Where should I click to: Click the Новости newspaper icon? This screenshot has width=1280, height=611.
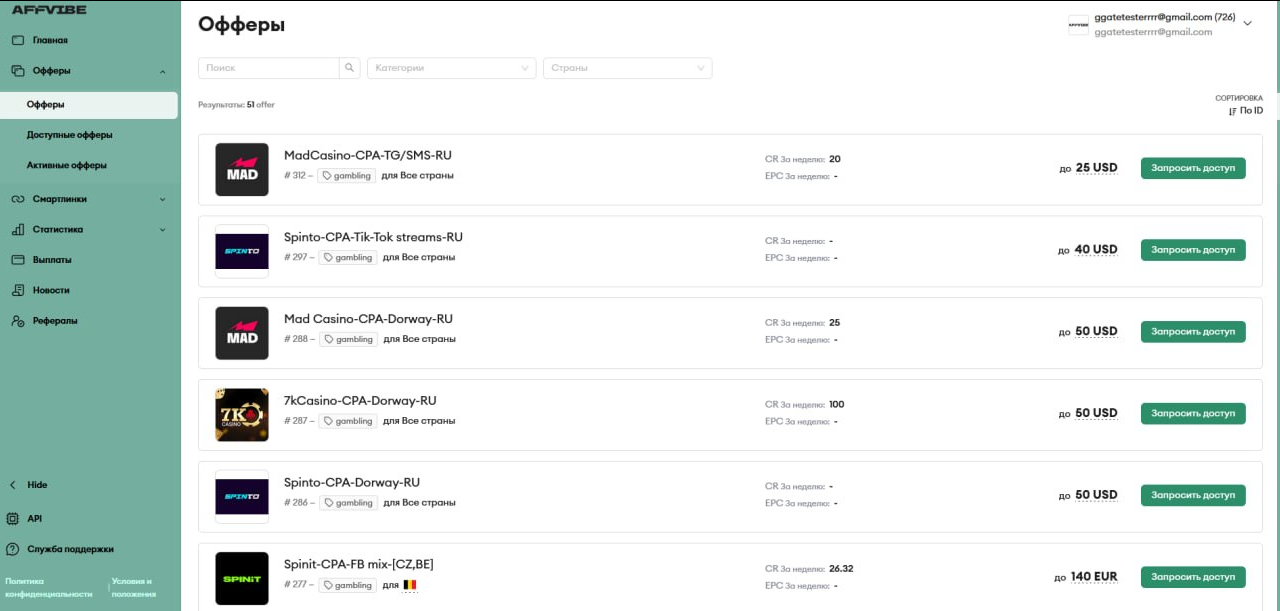17,290
